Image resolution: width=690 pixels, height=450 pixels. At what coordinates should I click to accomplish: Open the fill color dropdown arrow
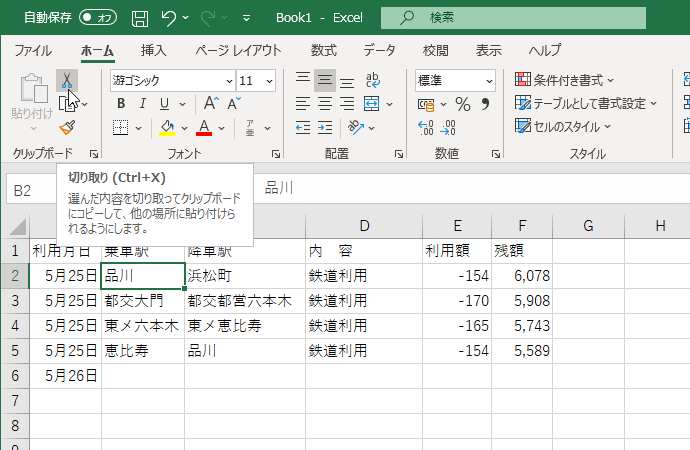click(x=184, y=128)
